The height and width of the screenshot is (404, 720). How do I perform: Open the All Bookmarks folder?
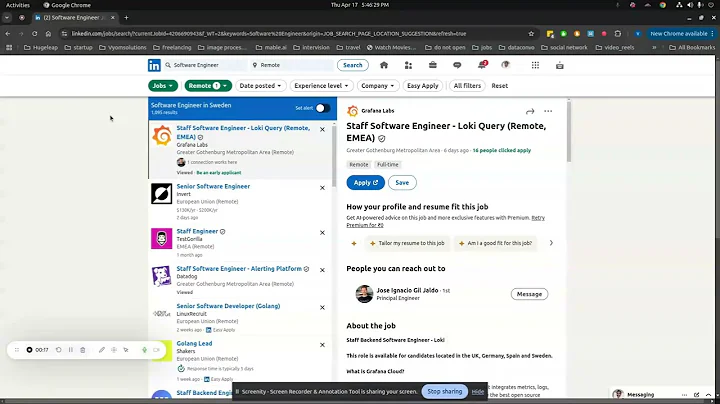pyautogui.click(x=692, y=47)
